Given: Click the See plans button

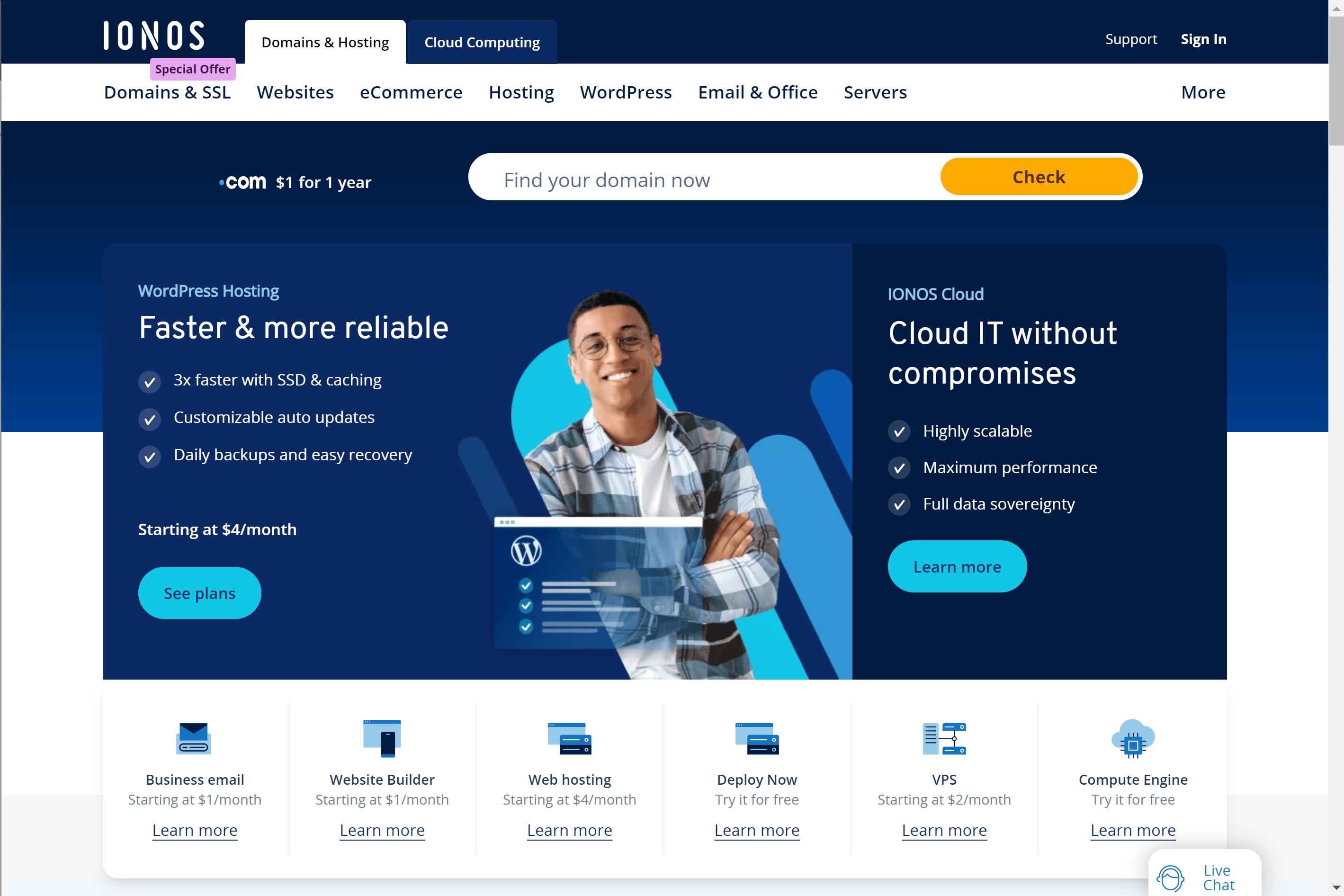Looking at the screenshot, I should coord(199,592).
